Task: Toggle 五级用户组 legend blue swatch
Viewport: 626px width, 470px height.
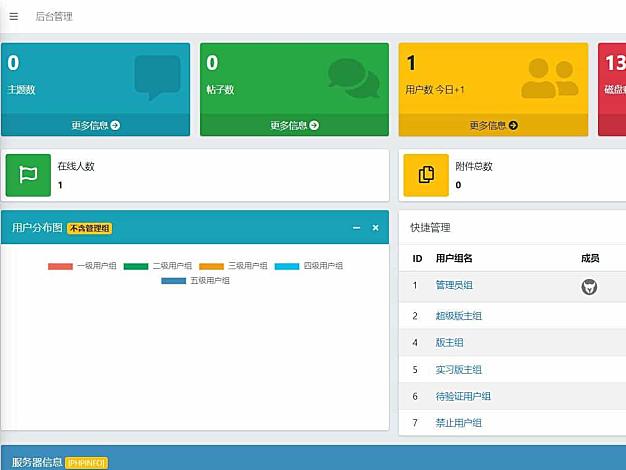Action: click(173, 281)
